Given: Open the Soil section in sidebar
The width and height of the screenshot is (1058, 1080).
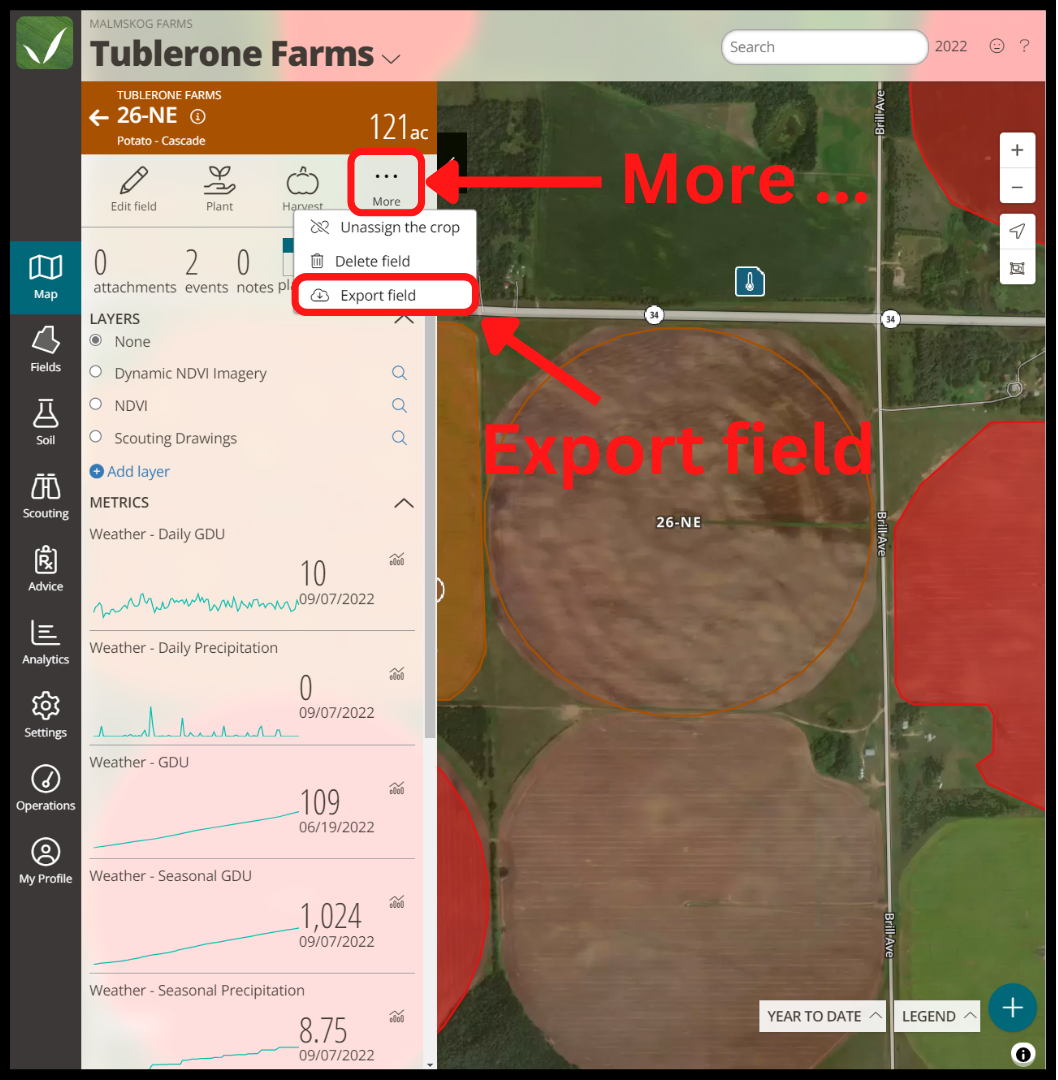Looking at the screenshot, I should pos(45,423).
